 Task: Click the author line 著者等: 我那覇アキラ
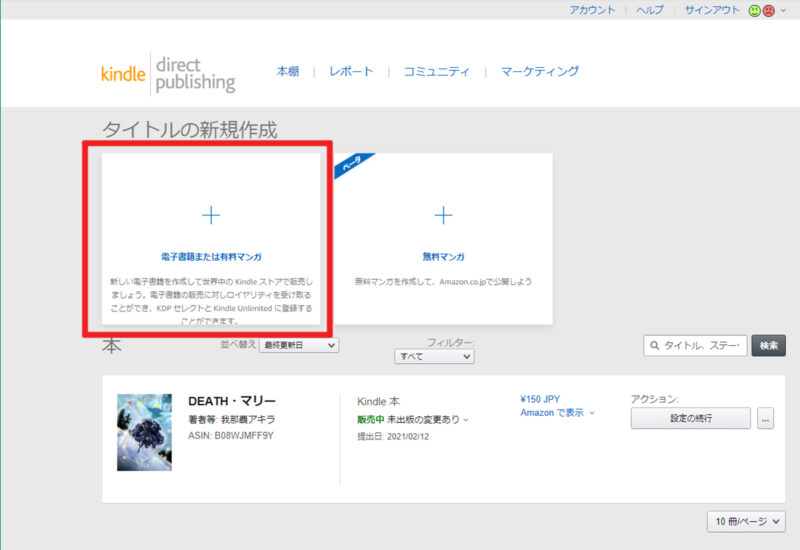point(232,419)
